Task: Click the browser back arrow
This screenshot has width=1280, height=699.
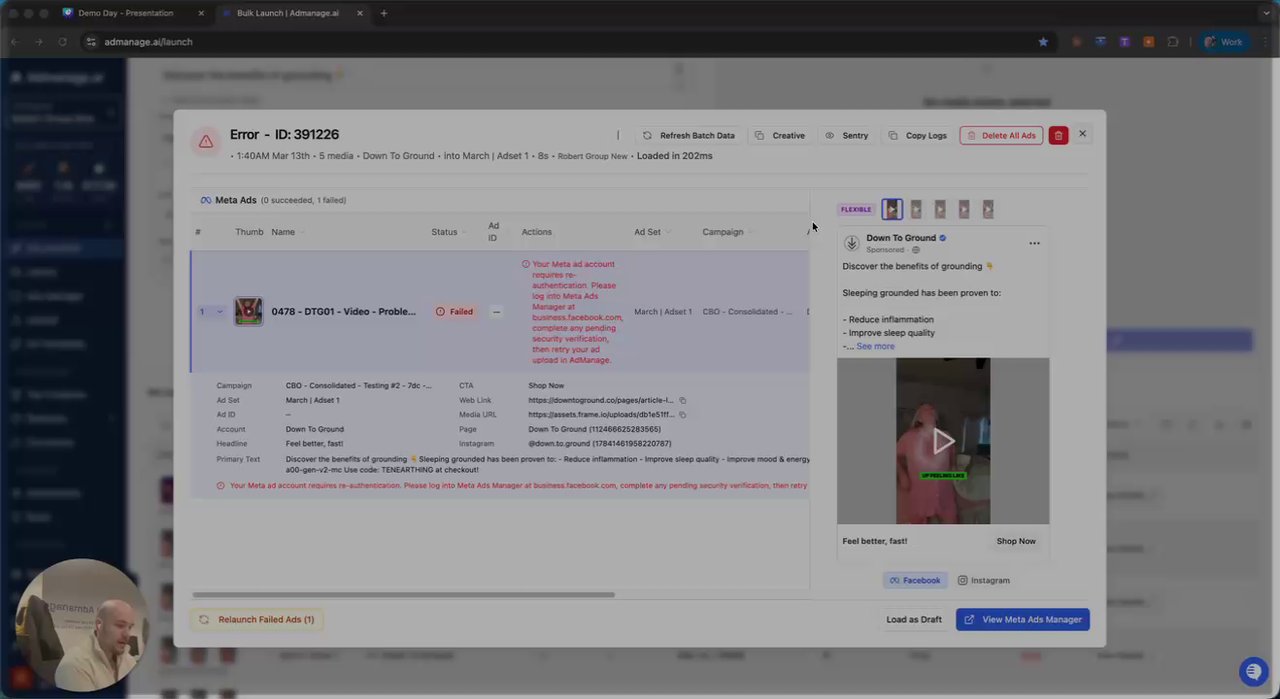Action: (14, 42)
